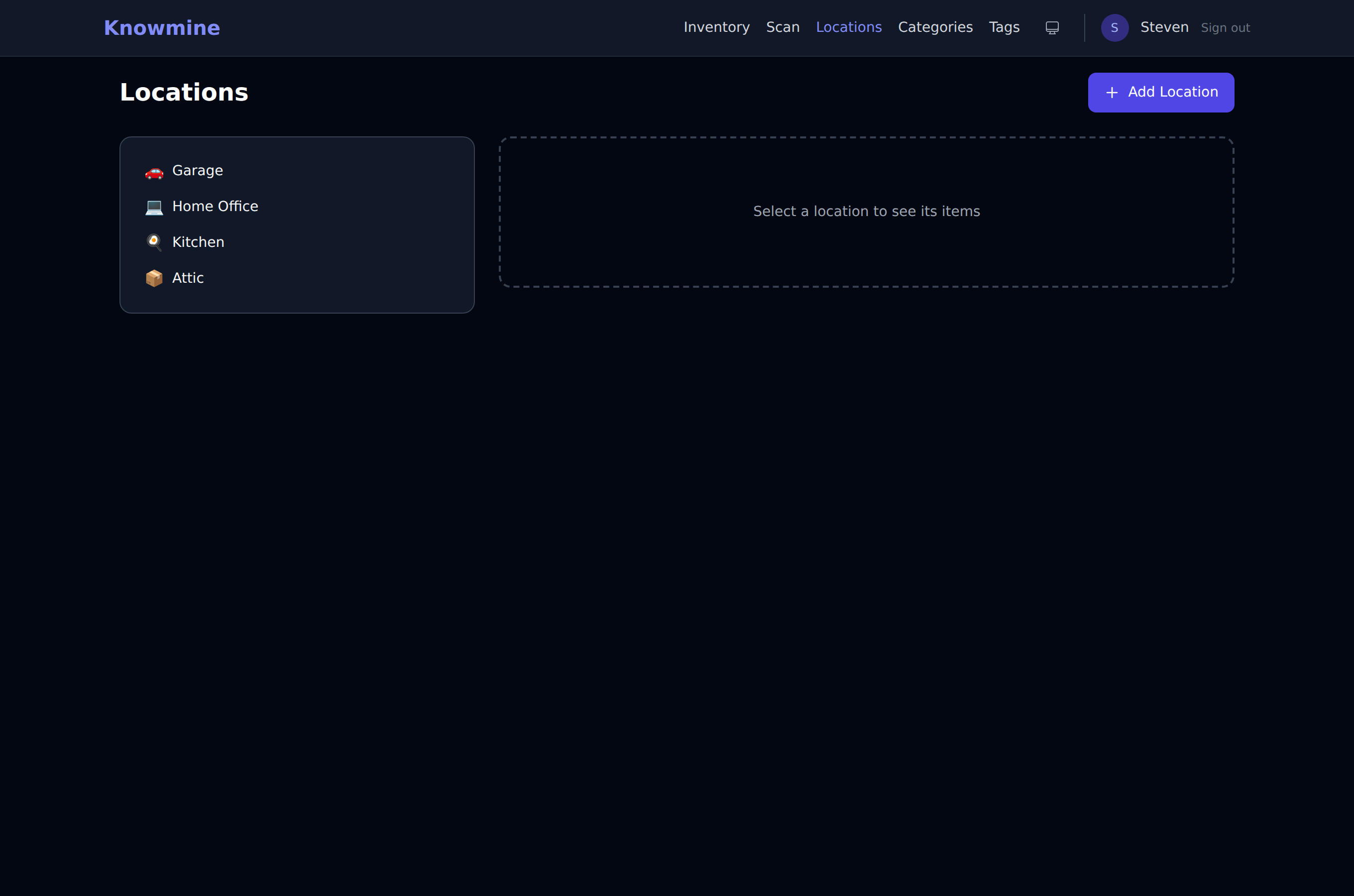
Task: Open the Tags page
Action: tap(1004, 27)
